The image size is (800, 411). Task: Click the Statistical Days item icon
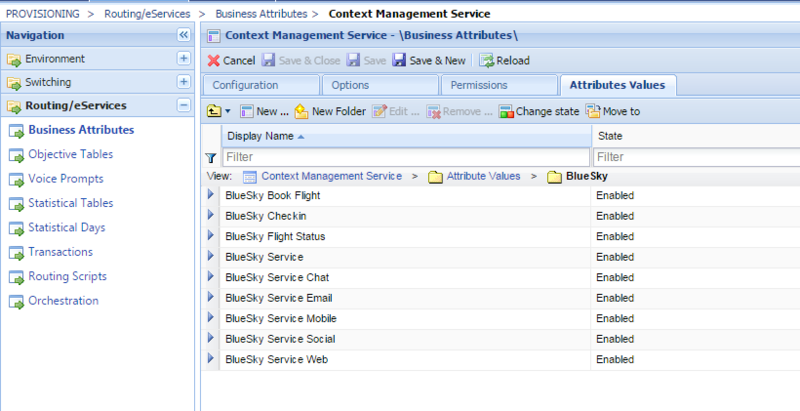(x=16, y=229)
